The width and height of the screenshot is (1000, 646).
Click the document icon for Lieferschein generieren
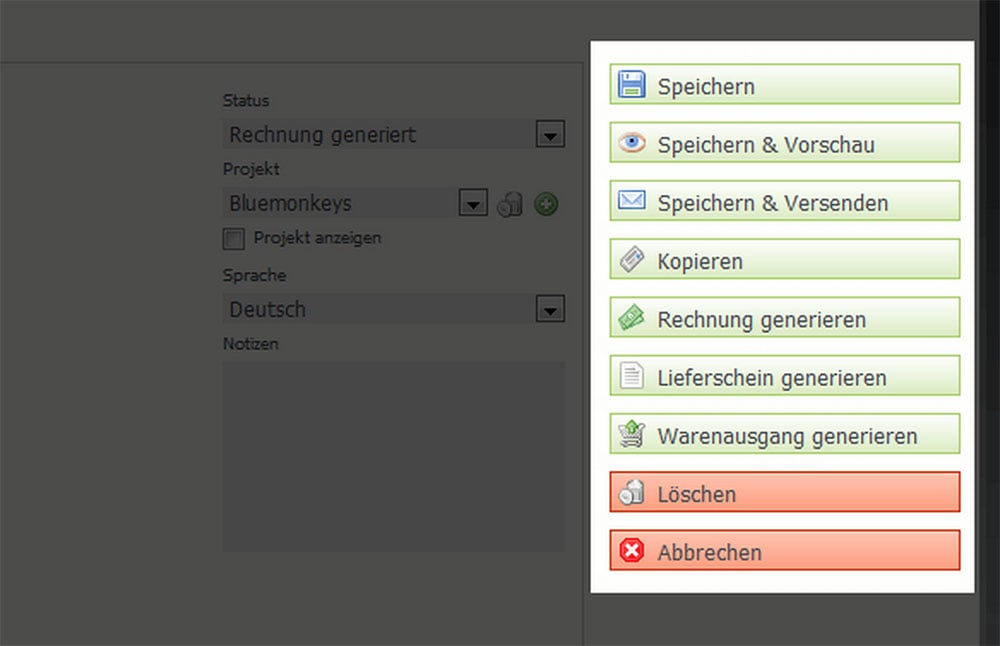point(631,375)
